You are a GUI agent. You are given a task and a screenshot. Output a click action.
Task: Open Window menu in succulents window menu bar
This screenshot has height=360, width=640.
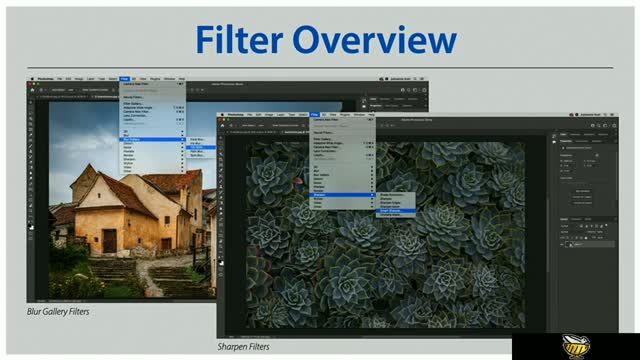point(359,115)
